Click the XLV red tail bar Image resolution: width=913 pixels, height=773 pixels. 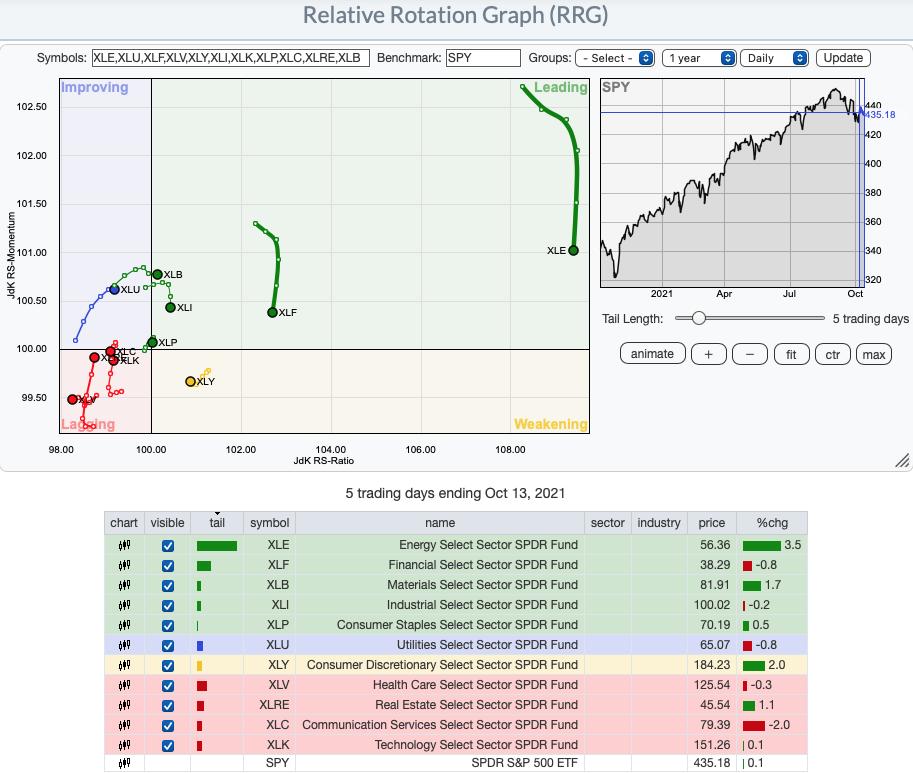point(202,686)
